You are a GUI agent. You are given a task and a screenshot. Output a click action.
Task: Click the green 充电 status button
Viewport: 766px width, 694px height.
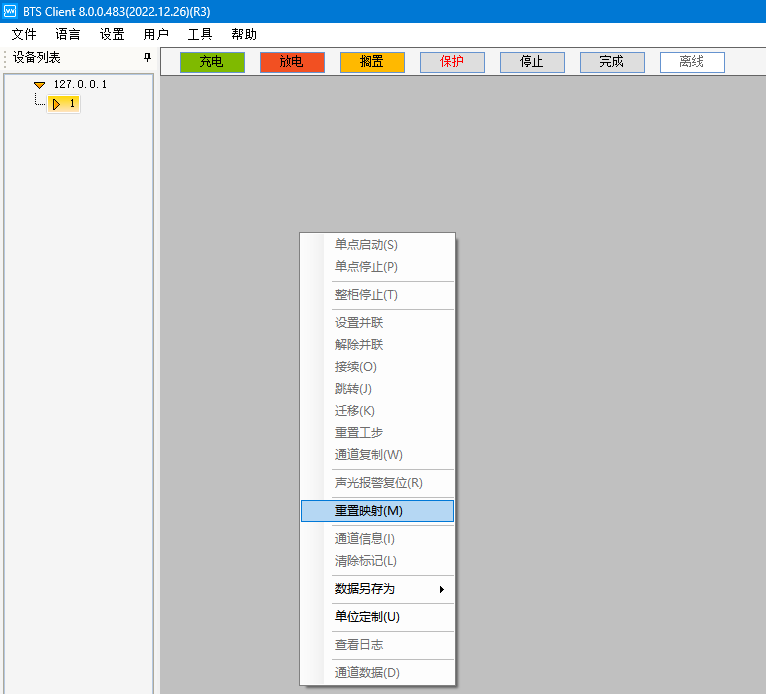coord(212,62)
